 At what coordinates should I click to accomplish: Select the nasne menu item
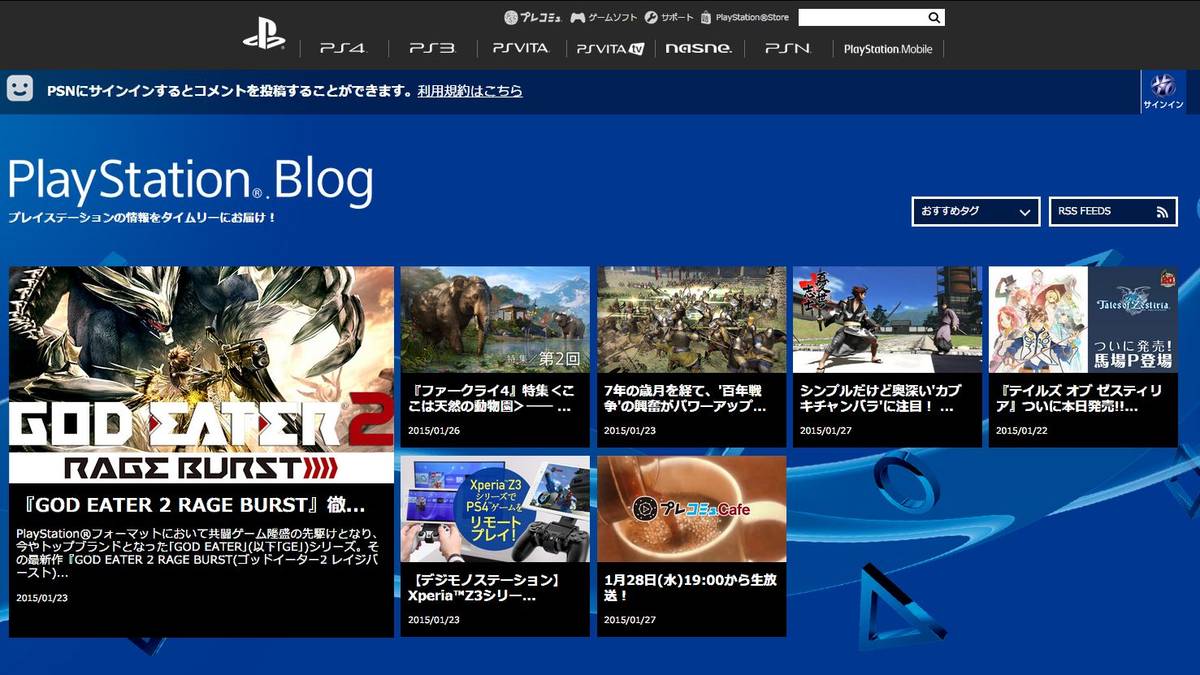click(698, 48)
